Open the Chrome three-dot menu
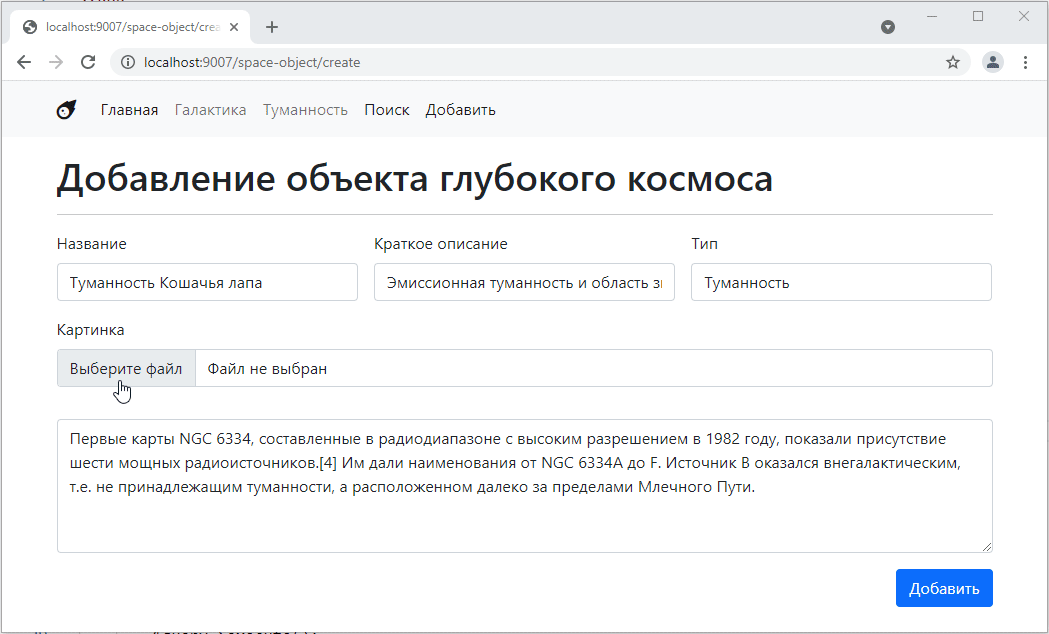Image resolution: width=1049 pixels, height=634 pixels. coord(1025,62)
